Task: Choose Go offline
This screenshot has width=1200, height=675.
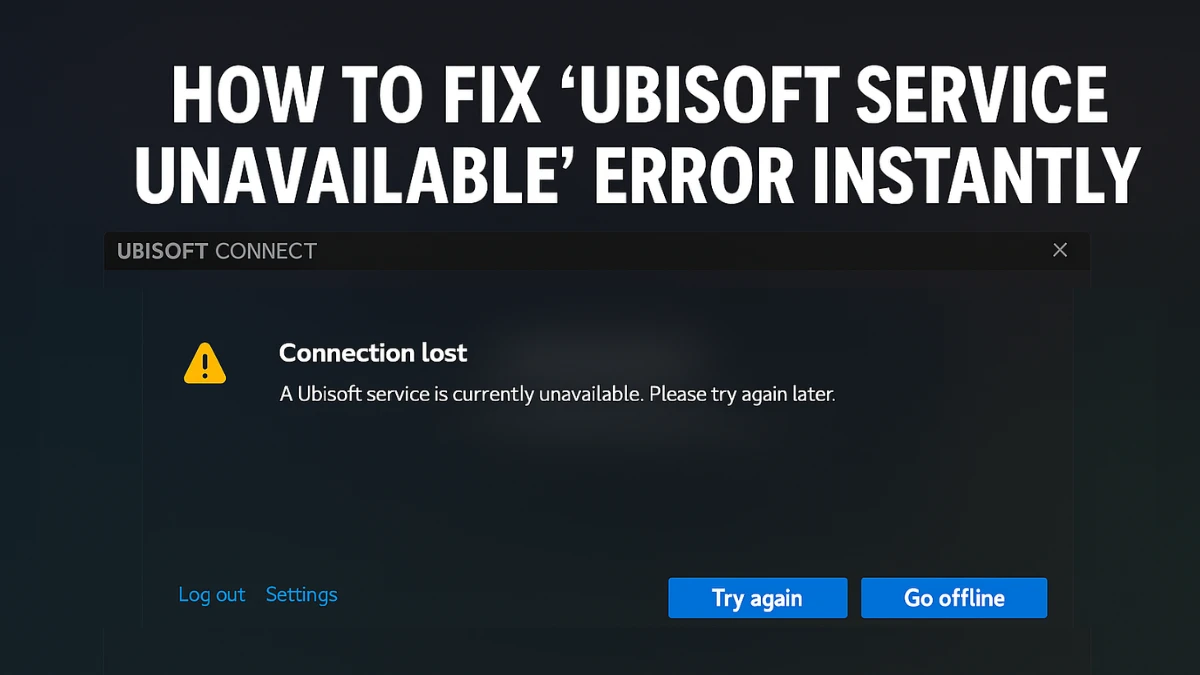Action: [x=954, y=598]
